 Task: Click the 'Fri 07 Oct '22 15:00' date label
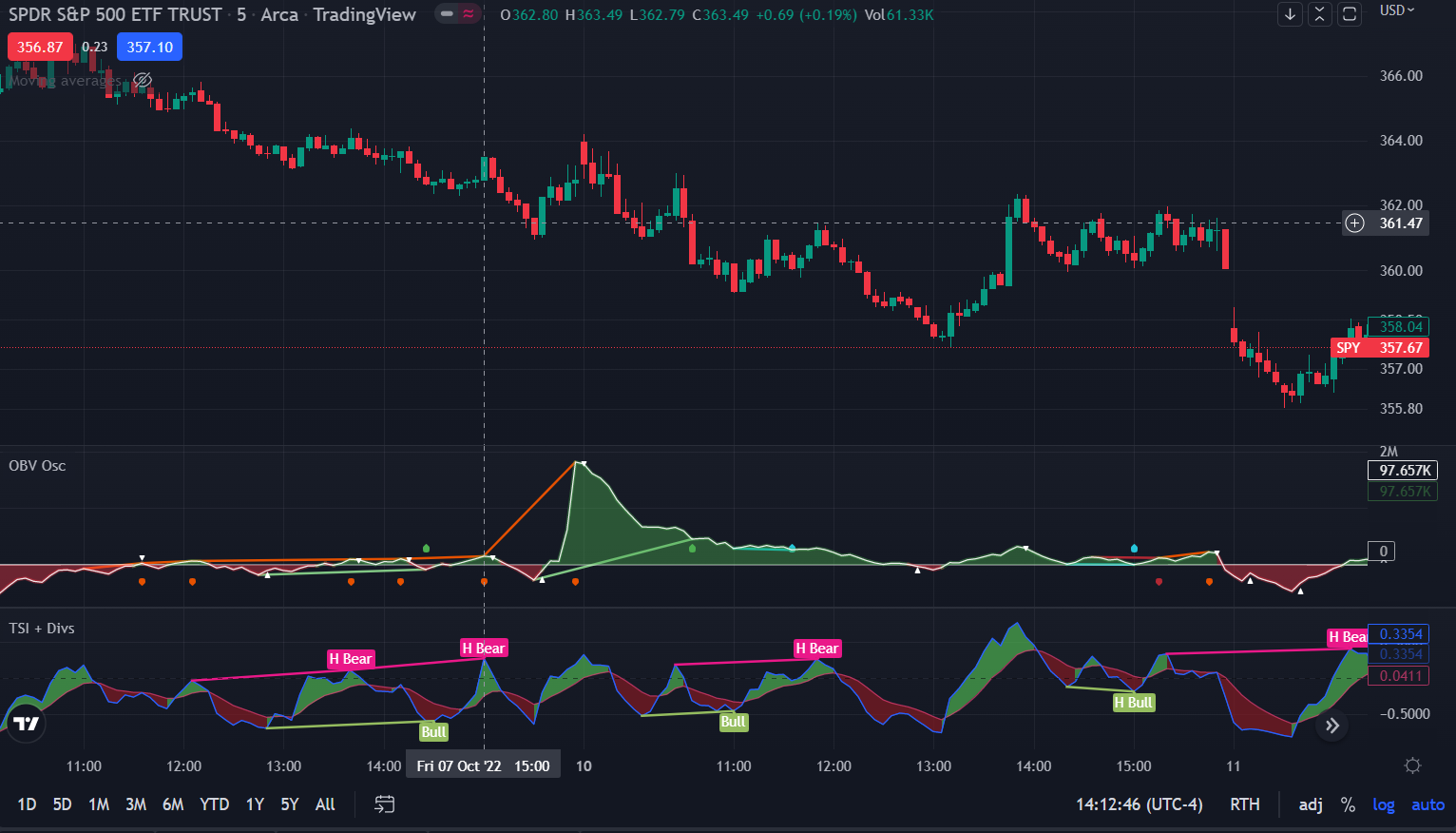(x=483, y=765)
